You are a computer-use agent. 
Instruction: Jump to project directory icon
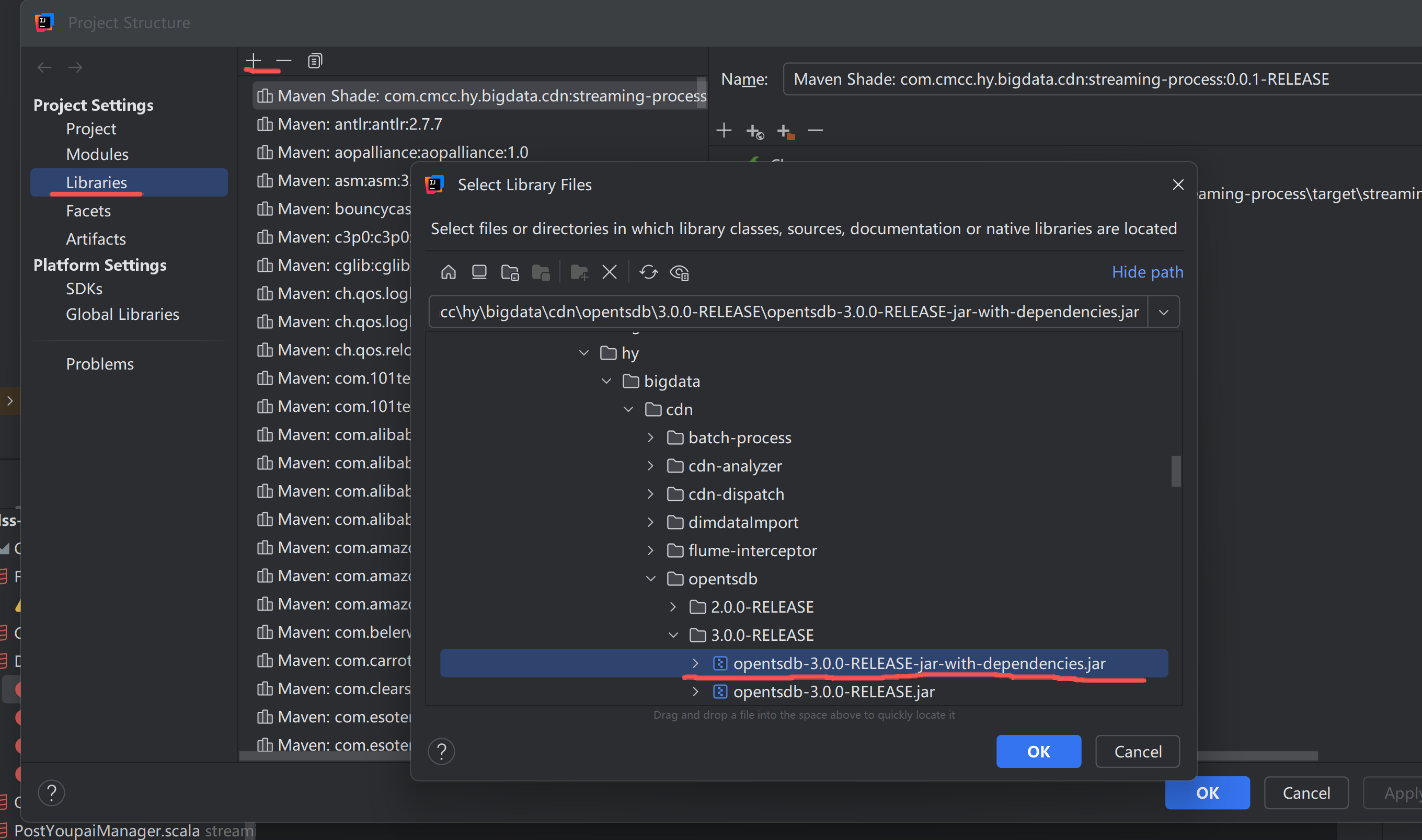[x=510, y=272]
